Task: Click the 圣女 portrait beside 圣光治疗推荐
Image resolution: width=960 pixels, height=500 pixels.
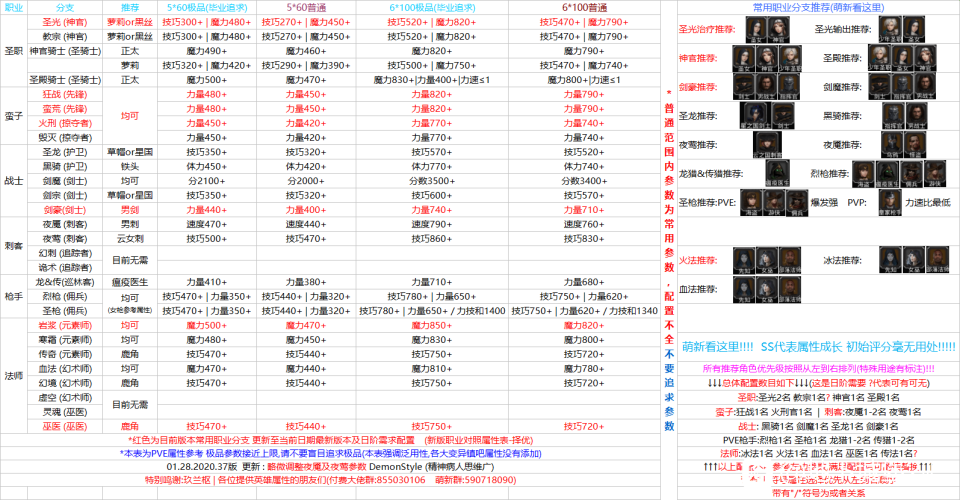Action: coord(756,29)
